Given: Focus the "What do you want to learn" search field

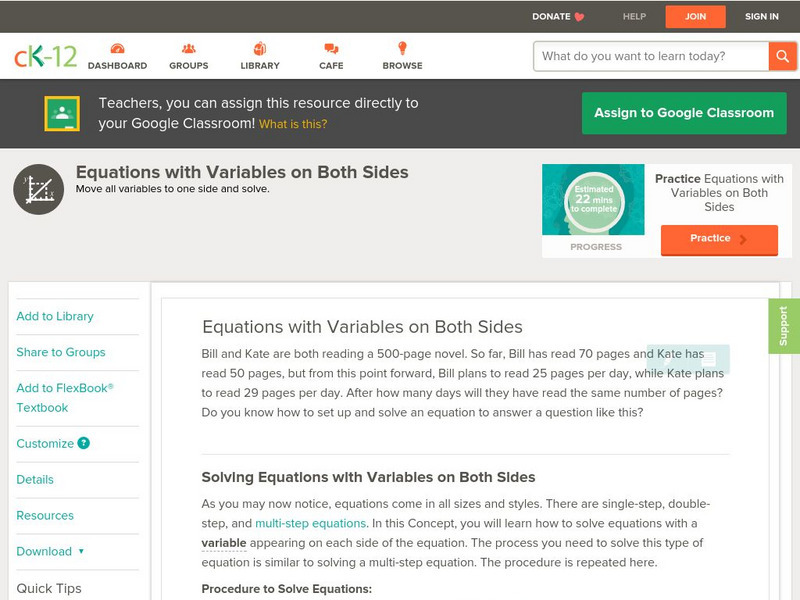Looking at the screenshot, I should tap(652, 56).
